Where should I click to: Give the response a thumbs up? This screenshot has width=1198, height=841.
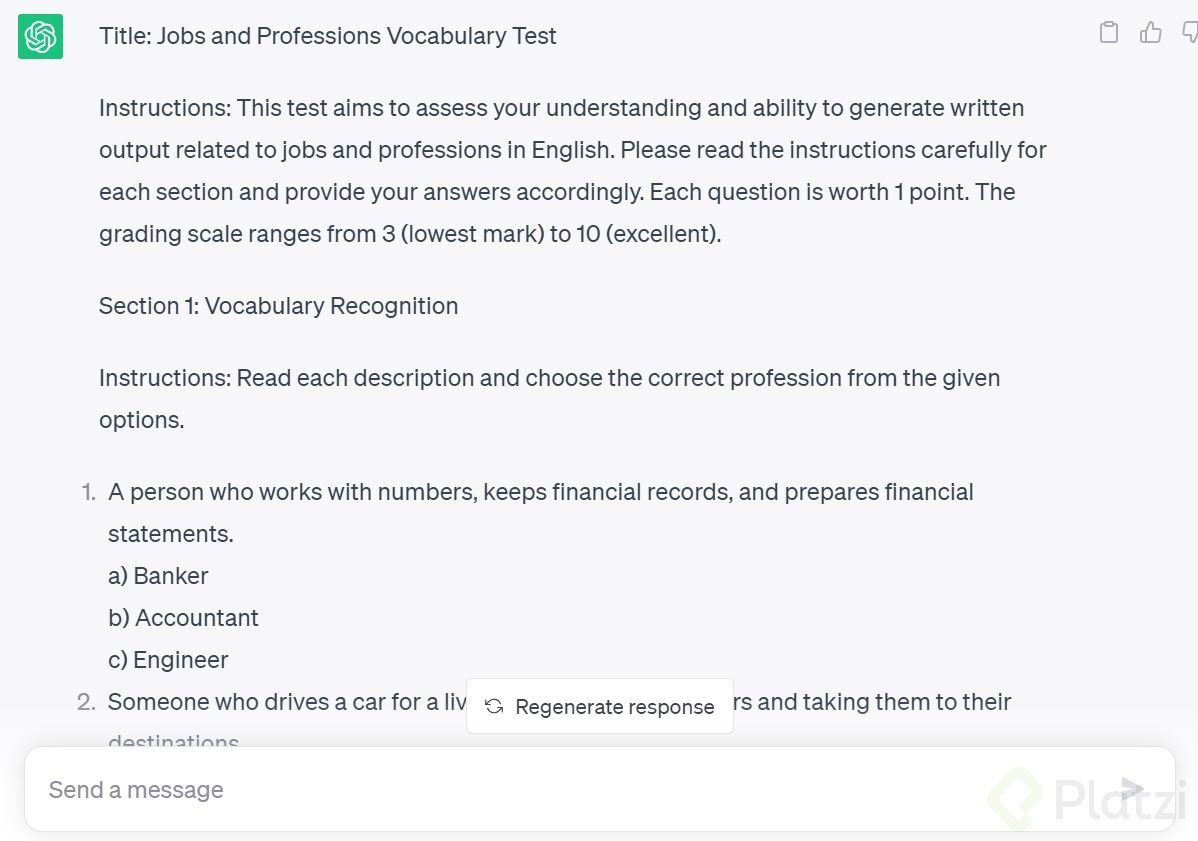click(x=1150, y=32)
